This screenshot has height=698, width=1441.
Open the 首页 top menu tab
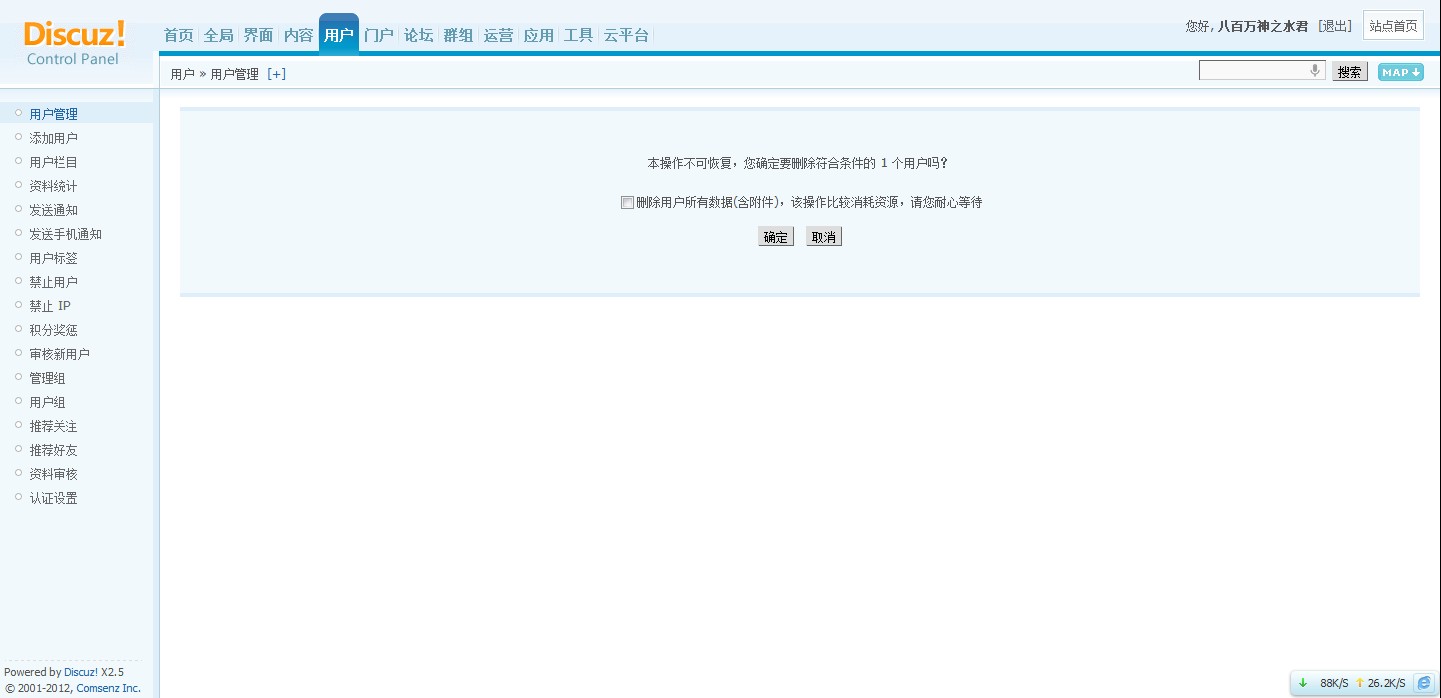tap(179, 35)
